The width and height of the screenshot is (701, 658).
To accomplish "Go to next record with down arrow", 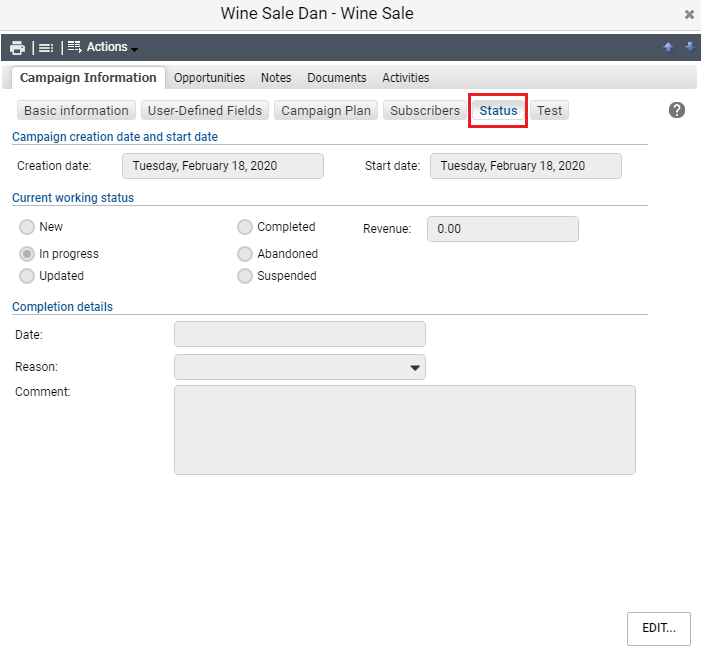I will 690,46.
